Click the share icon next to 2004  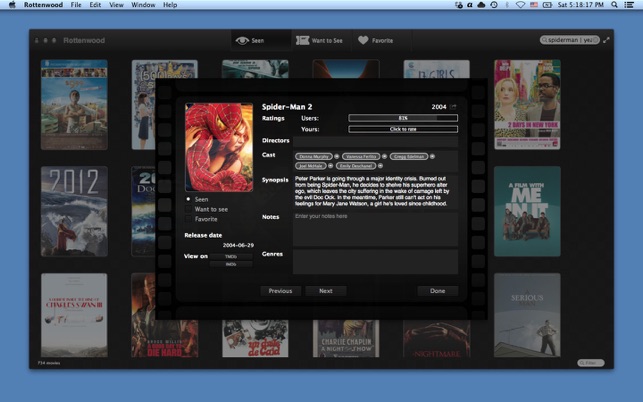click(x=453, y=106)
